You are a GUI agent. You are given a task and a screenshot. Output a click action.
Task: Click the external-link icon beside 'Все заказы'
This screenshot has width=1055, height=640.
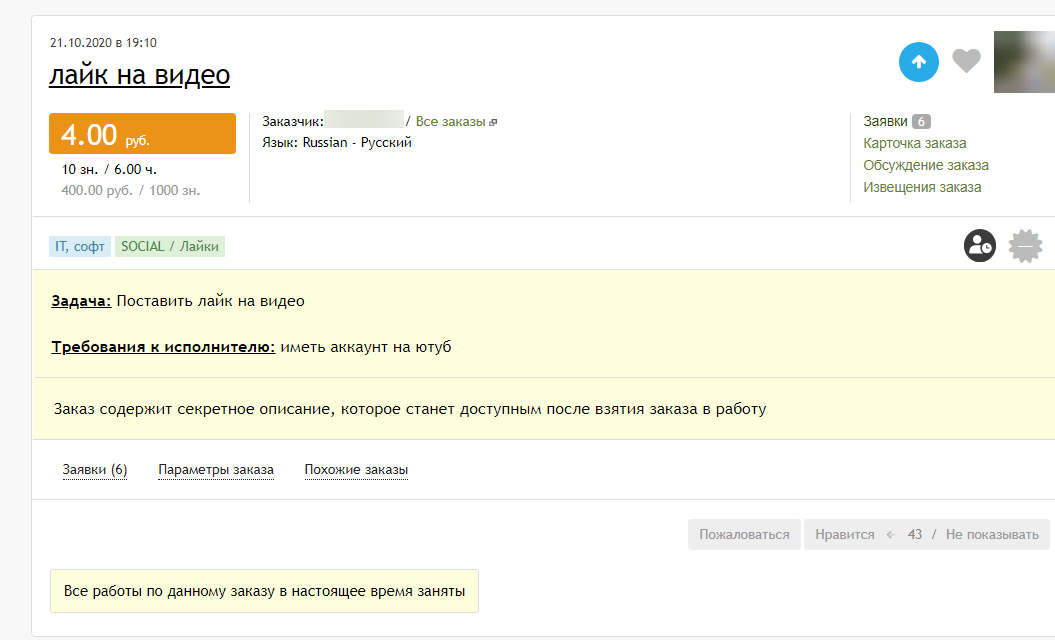493,122
